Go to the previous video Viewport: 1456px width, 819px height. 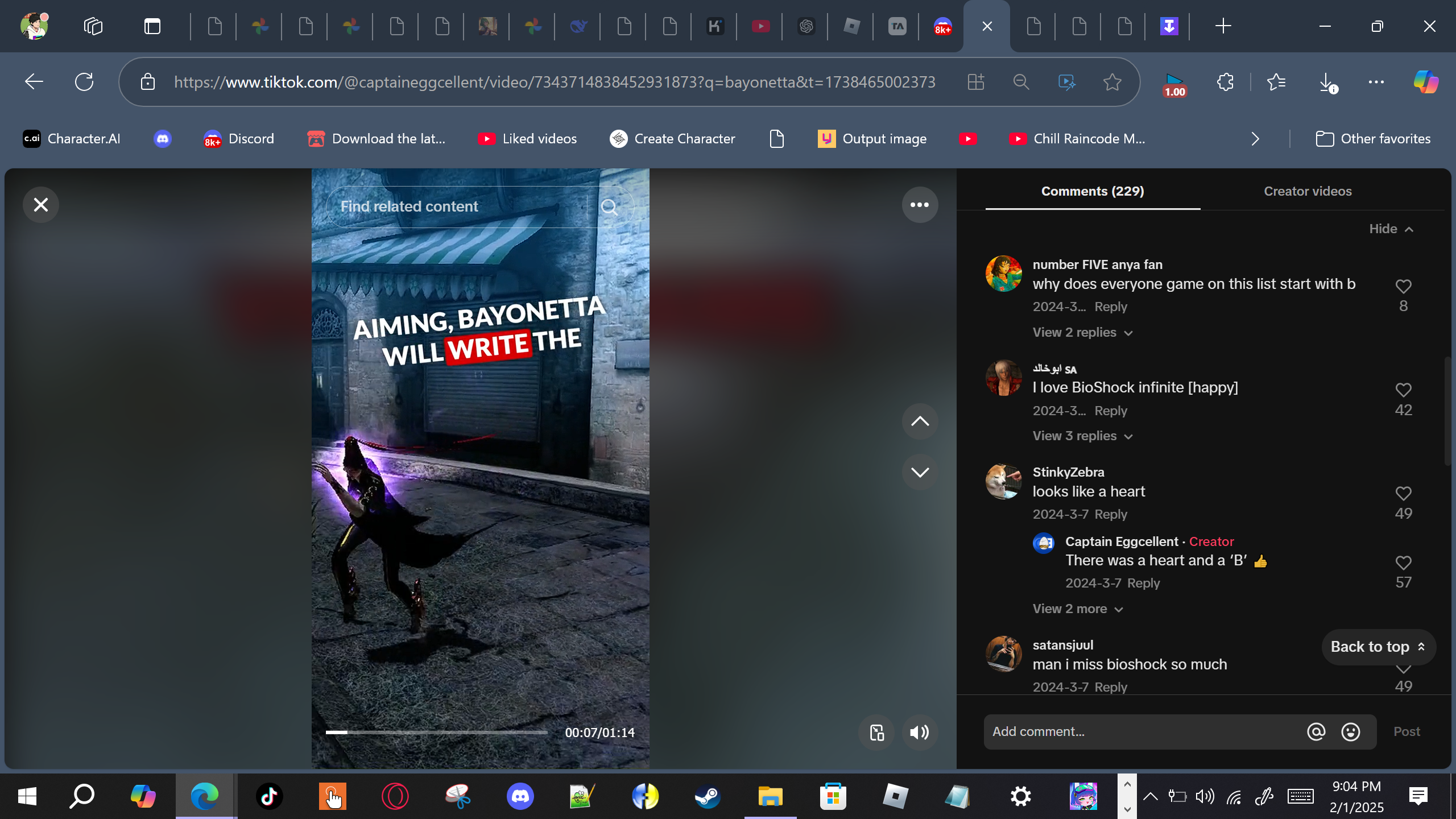click(920, 421)
